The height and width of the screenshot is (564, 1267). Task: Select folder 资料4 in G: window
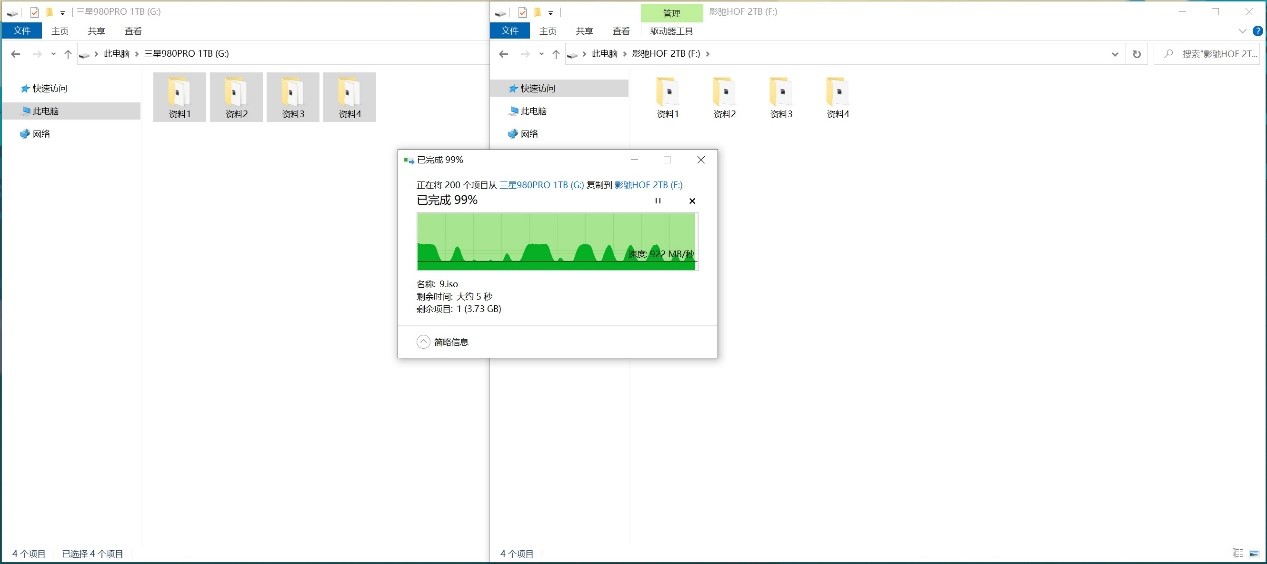(x=350, y=97)
